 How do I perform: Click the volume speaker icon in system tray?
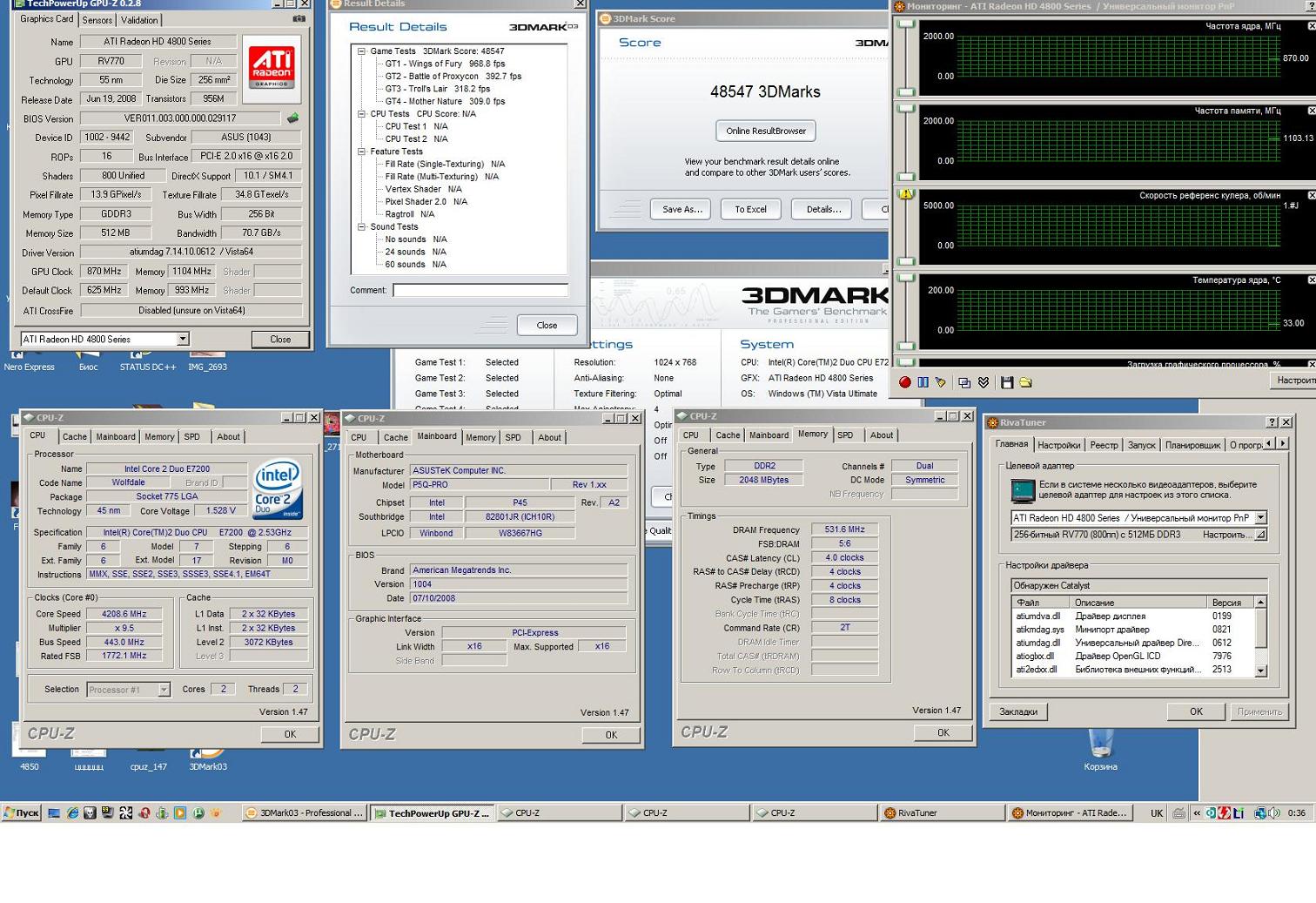(x=1274, y=813)
